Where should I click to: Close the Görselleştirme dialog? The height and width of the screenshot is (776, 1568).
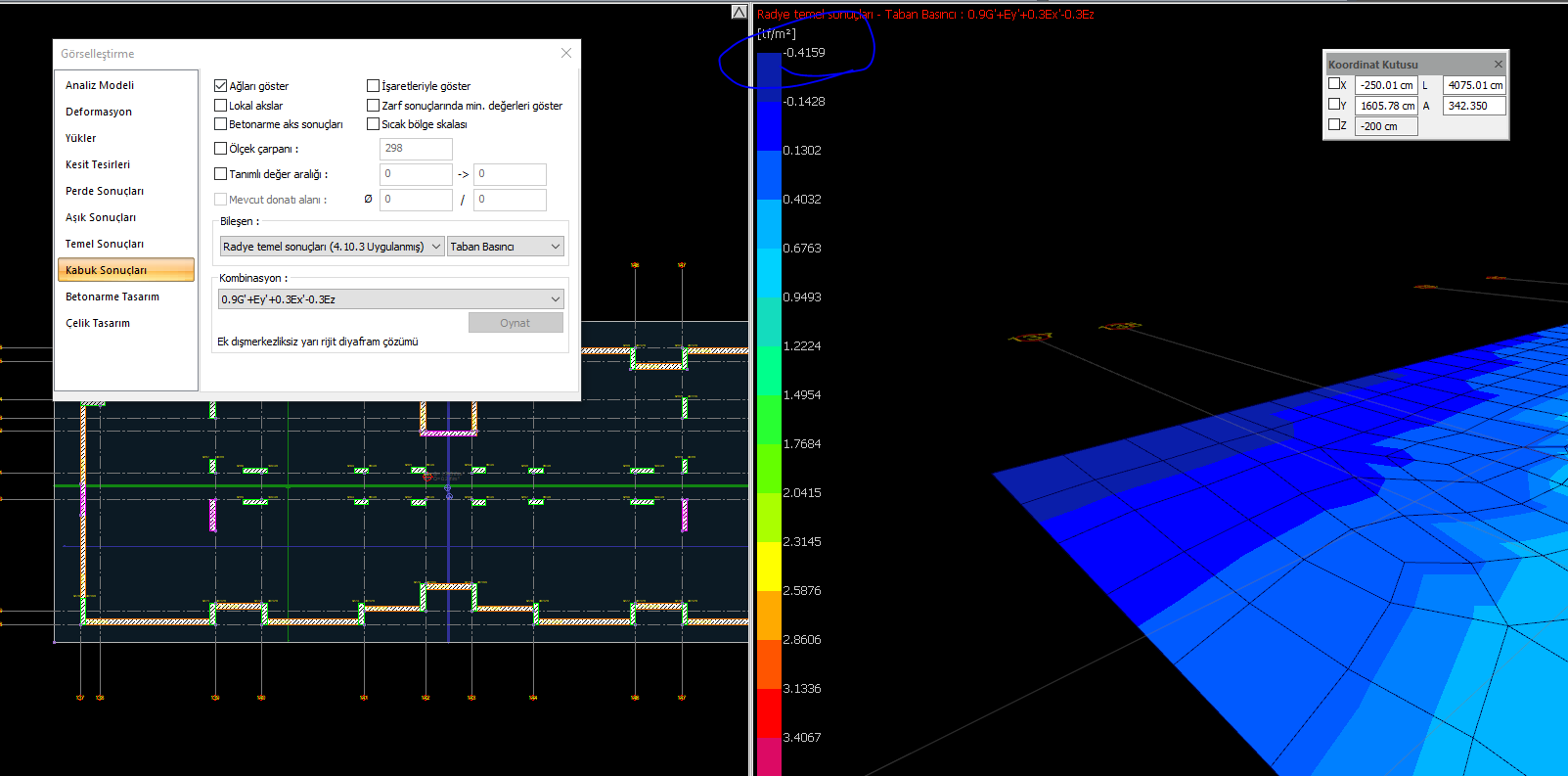tap(566, 53)
